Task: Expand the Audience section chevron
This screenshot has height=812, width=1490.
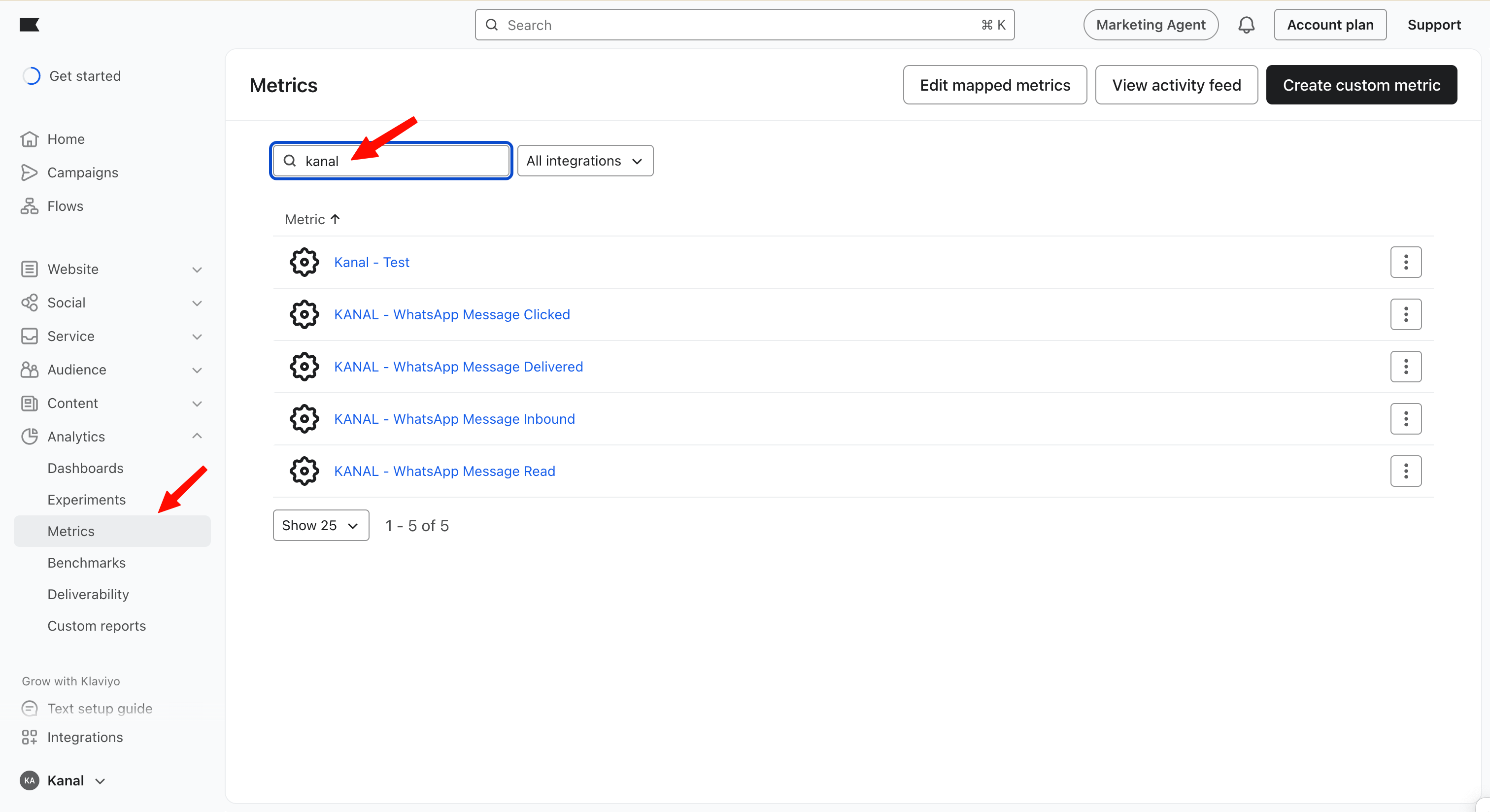Action: 197,370
